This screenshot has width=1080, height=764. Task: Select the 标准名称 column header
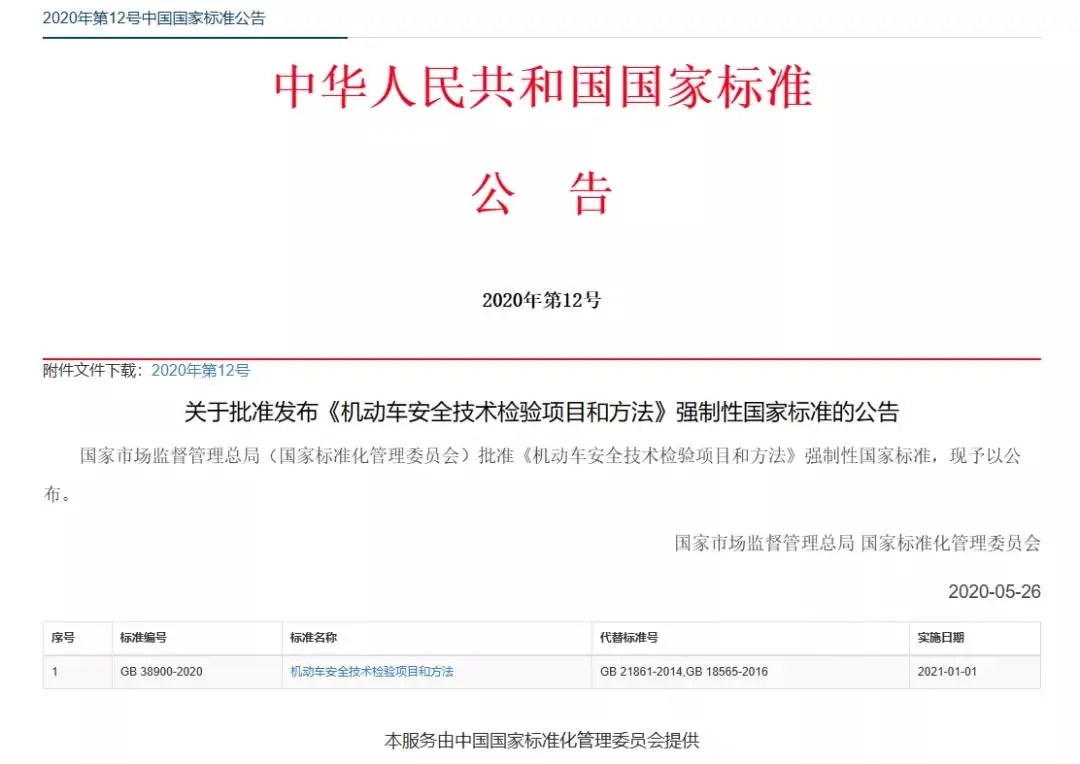pos(313,637)
